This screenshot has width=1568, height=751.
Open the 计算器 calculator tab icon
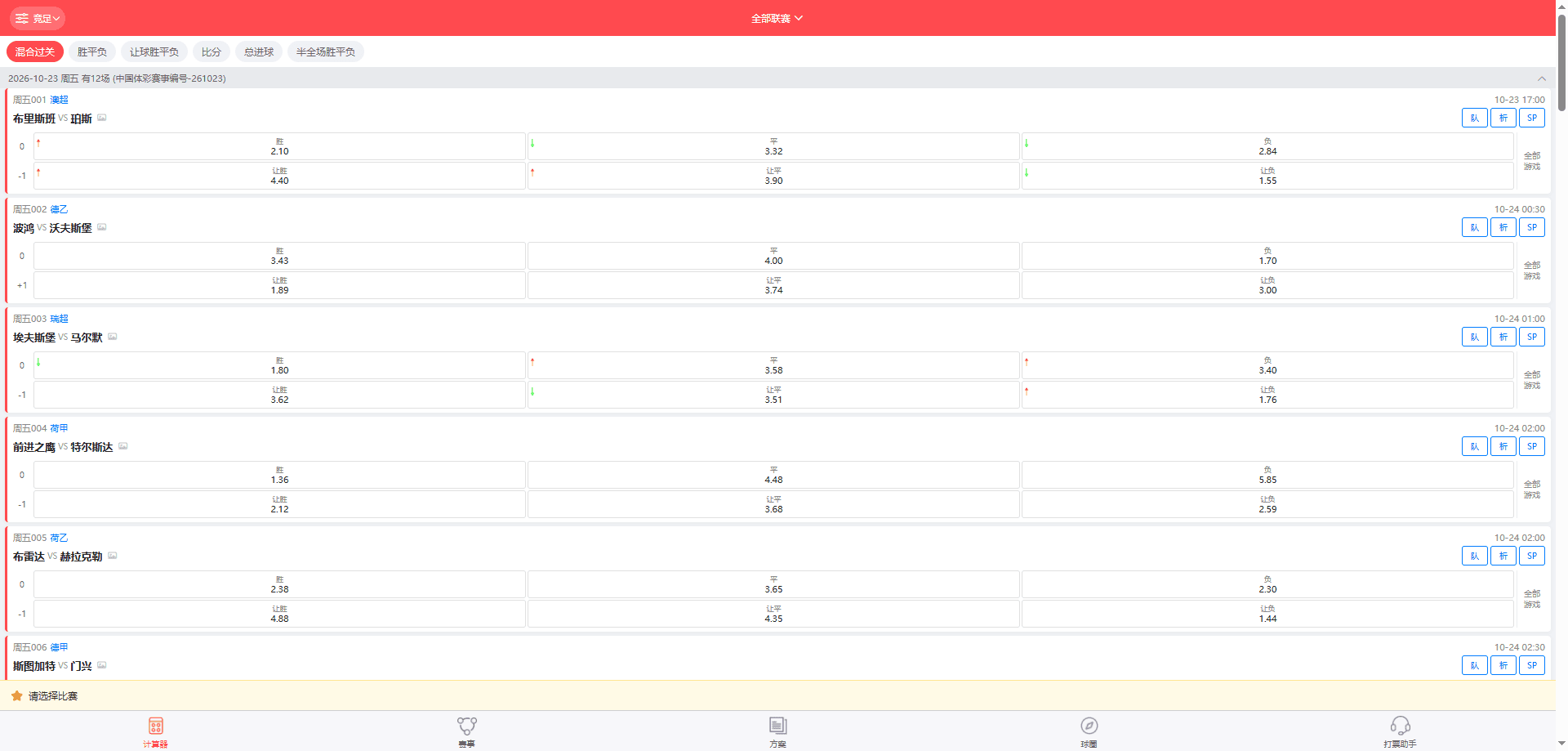coord(155,726)
